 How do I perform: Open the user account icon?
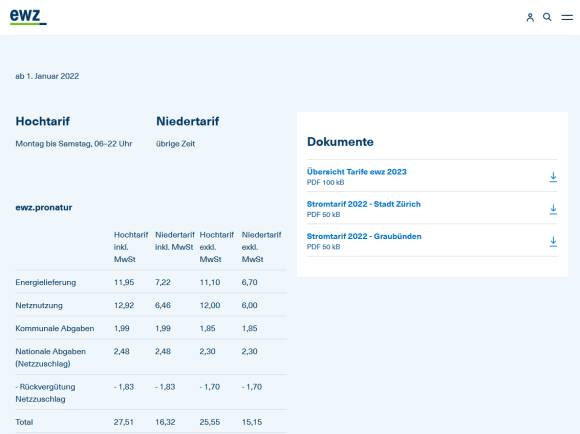(530, 17)
